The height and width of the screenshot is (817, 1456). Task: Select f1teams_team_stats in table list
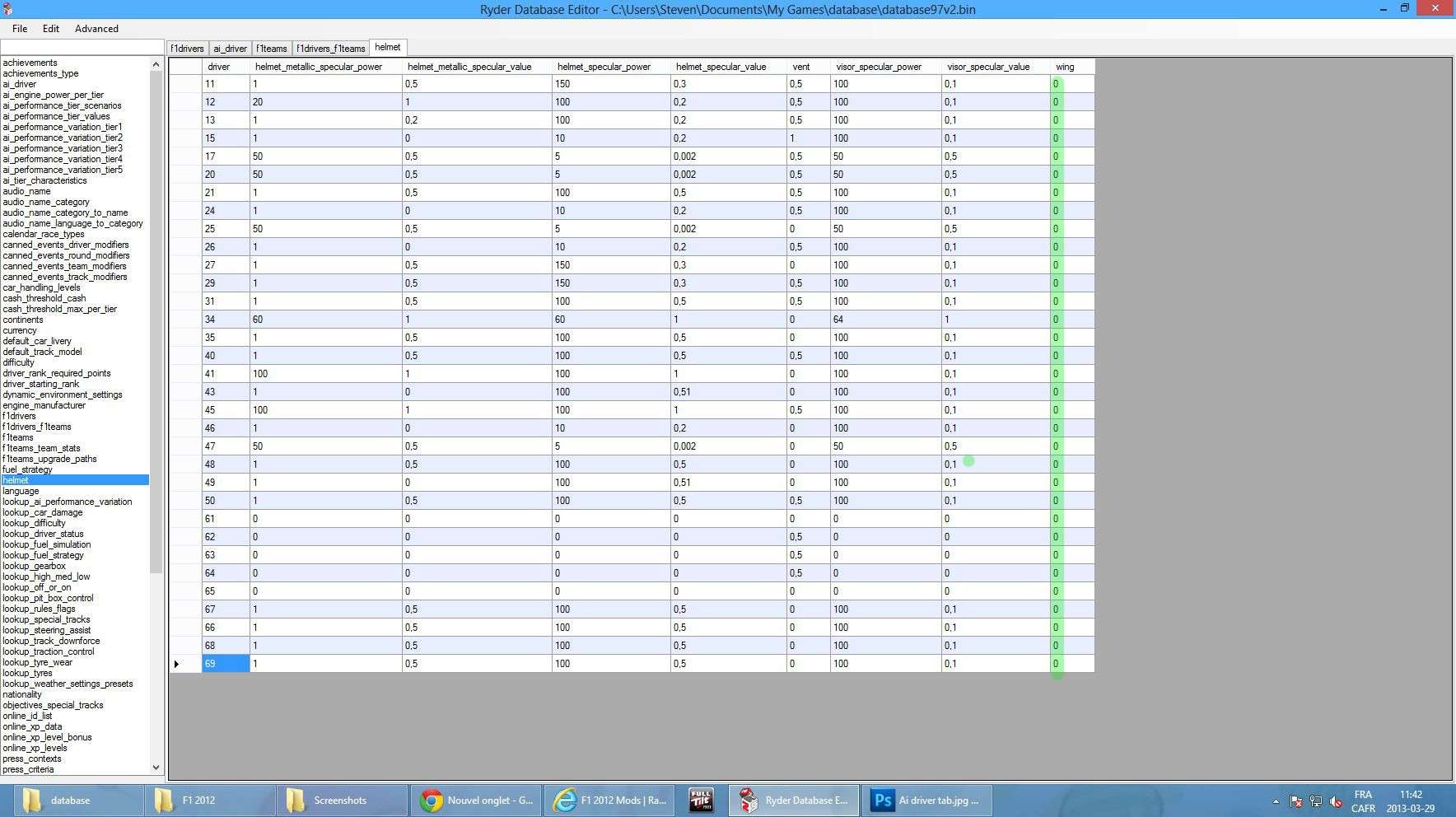(x=41, y=448)
